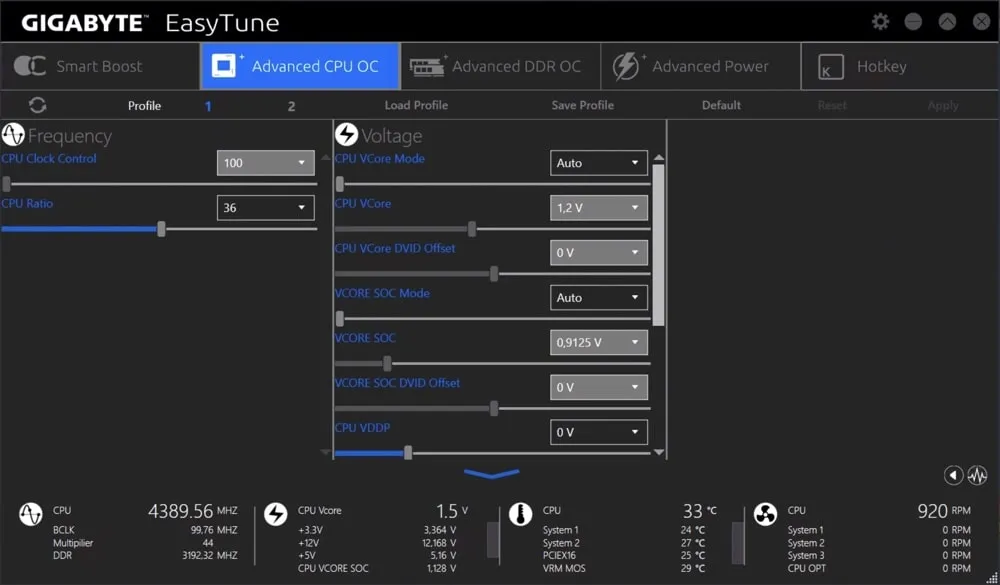This screenshot has height=585, width=1000.
Task: Click the CPU VCore DVID Offset label
Action: click(x=395, y=248)
